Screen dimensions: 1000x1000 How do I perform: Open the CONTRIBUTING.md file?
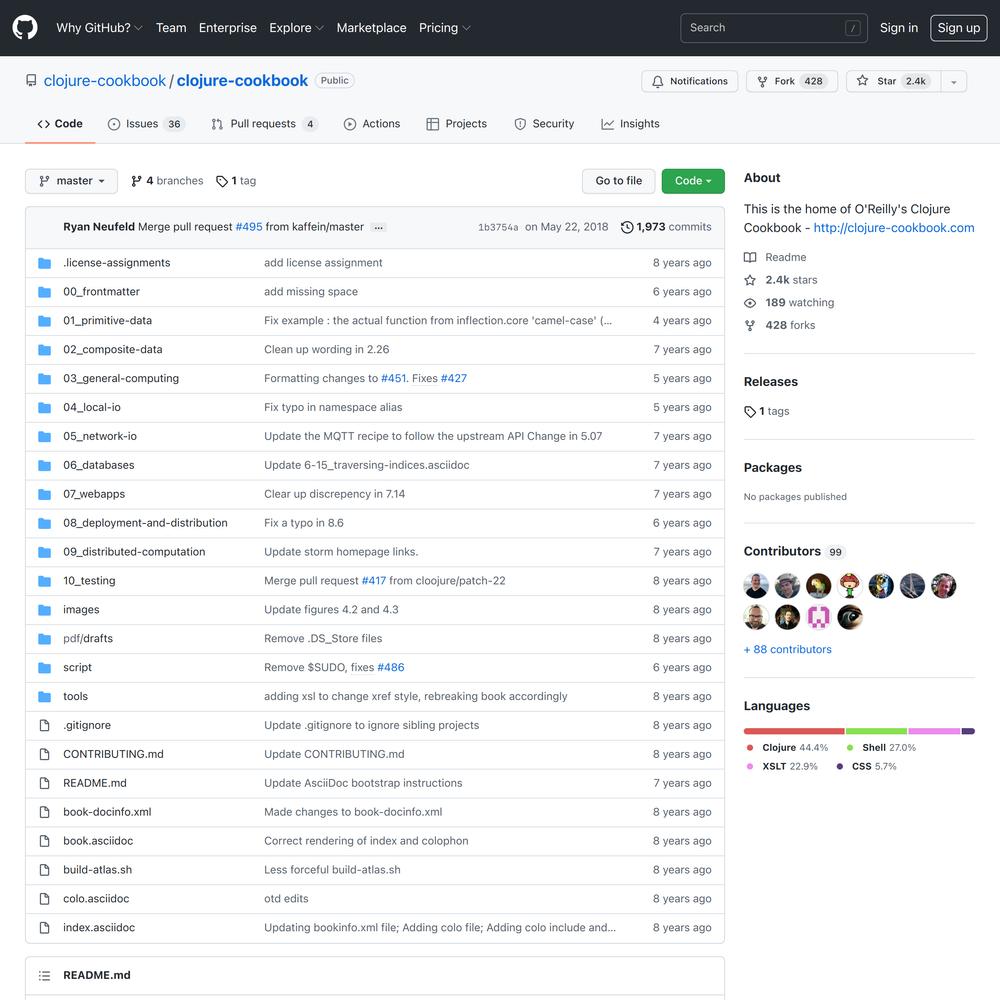[x=114, y=754]
